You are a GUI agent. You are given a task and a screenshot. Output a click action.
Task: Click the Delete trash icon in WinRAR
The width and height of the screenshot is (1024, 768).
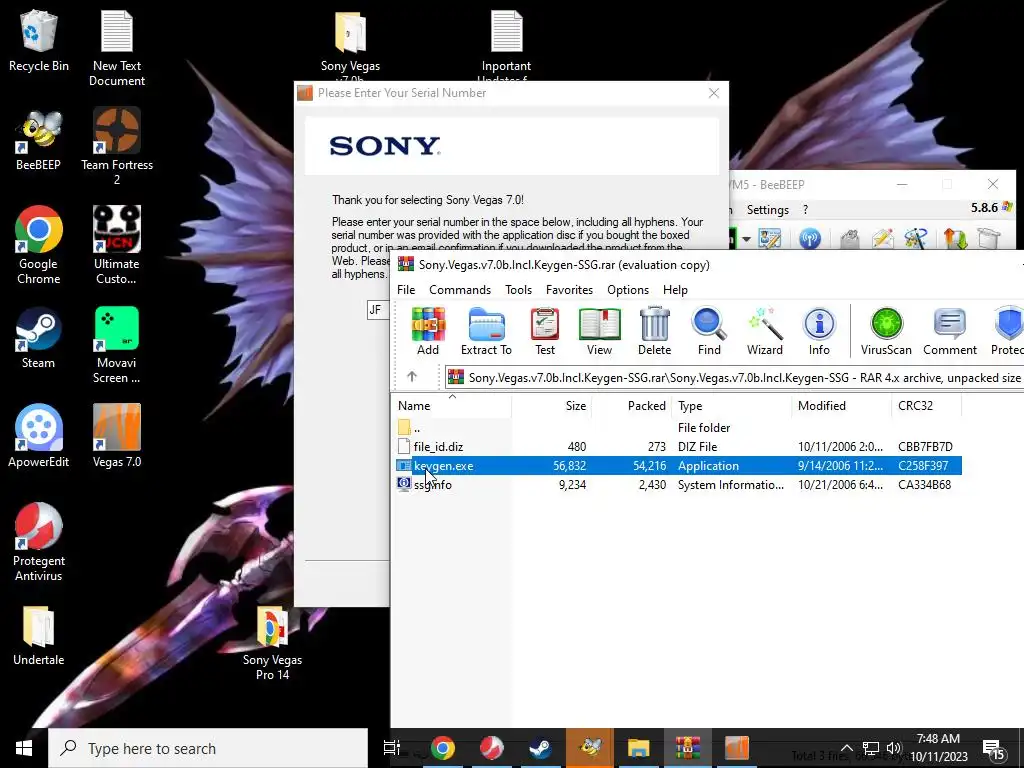pyautogui.click(x=654, y=332)
